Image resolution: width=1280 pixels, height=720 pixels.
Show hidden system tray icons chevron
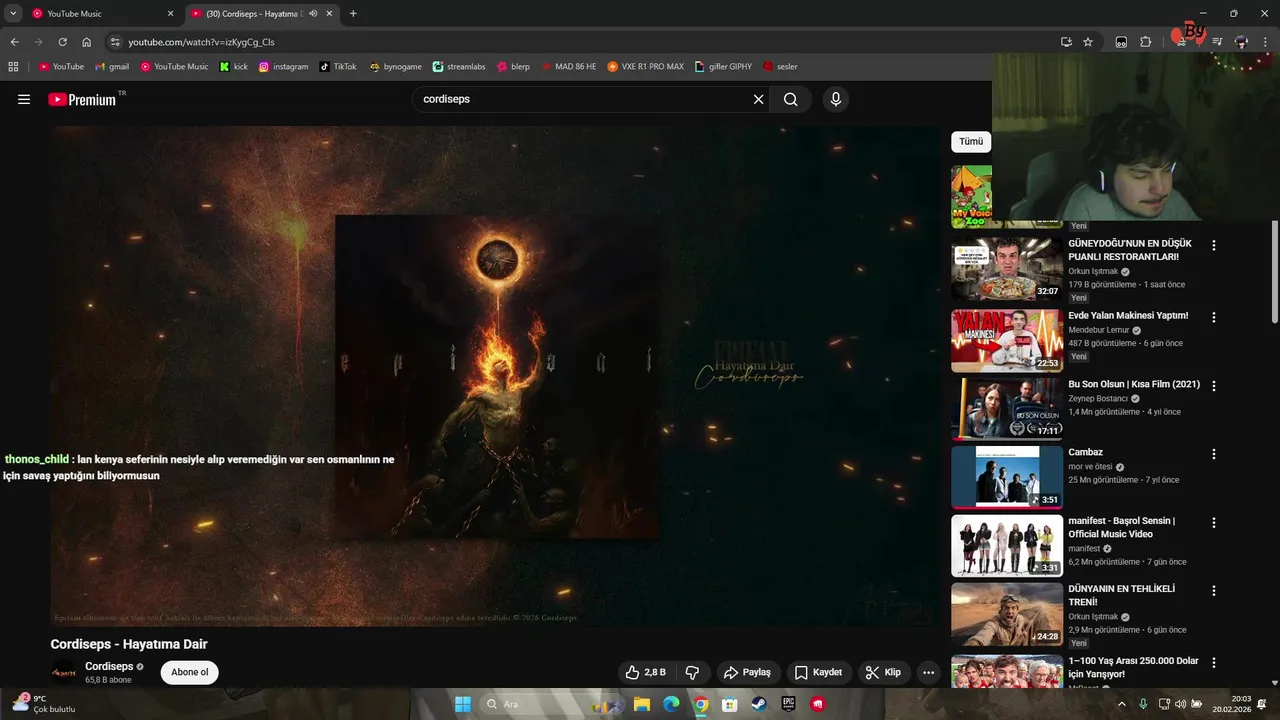pos(1122,704)
